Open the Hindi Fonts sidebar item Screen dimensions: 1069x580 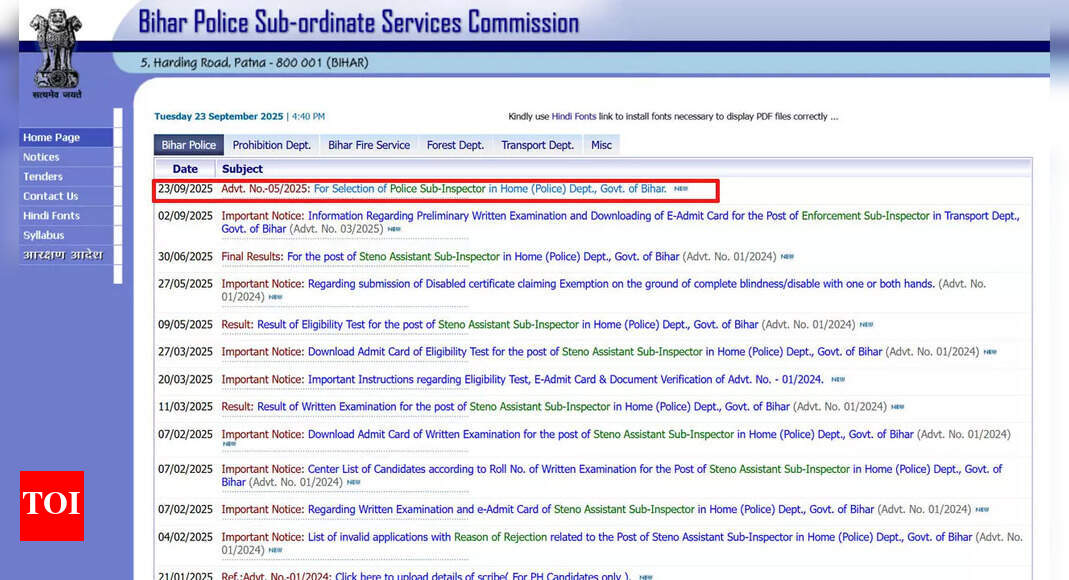pyautogui.click(x=65, y=215)
